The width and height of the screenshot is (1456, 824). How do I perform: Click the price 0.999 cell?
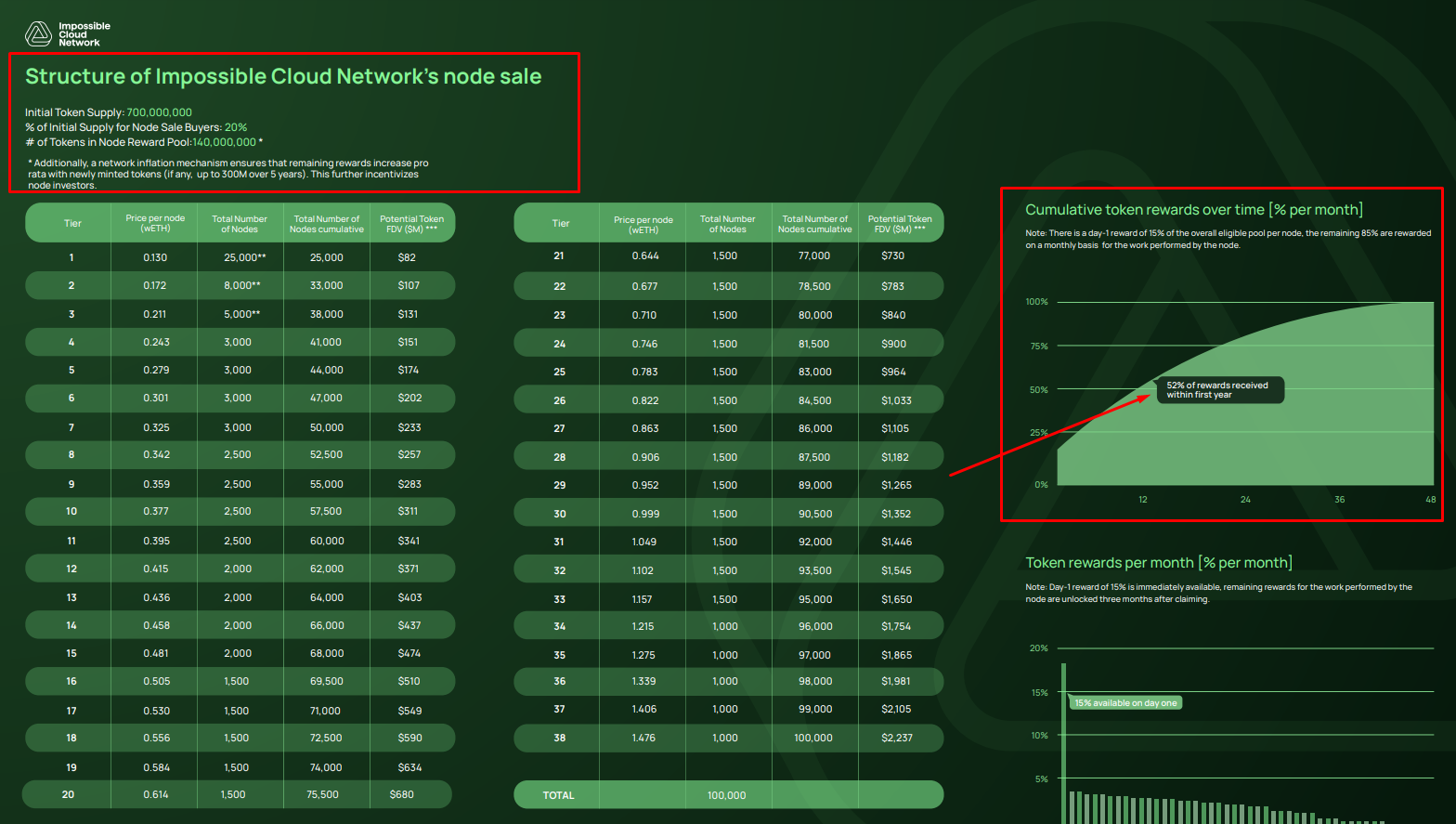pos(645,514)
